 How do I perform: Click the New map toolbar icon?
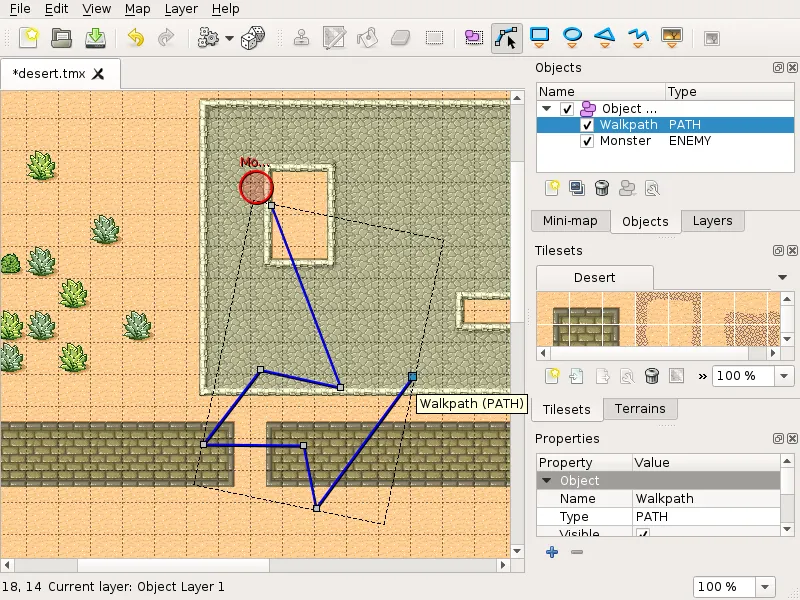pos(30,38)
